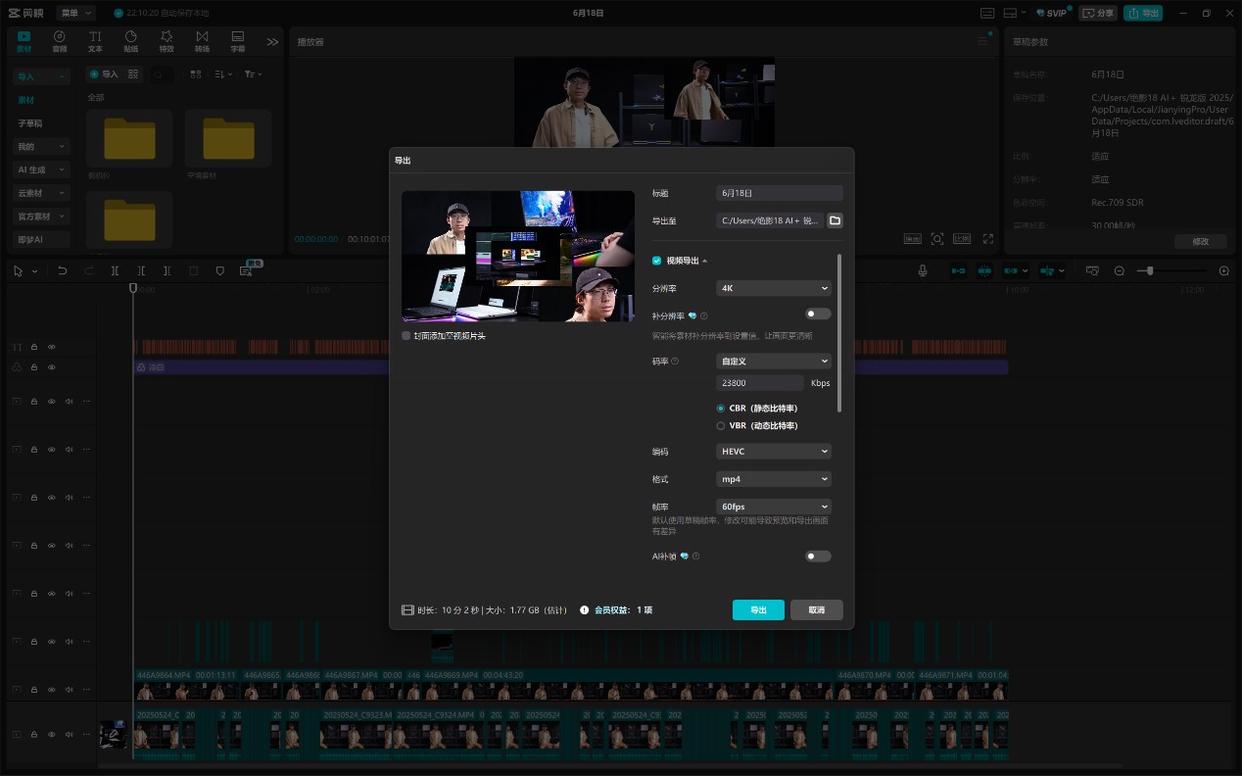Uncheck the 视频导出 checkbox
The width and height of the screenshot is (1242, 776).
pyautogui.click(x=657, y=261)
